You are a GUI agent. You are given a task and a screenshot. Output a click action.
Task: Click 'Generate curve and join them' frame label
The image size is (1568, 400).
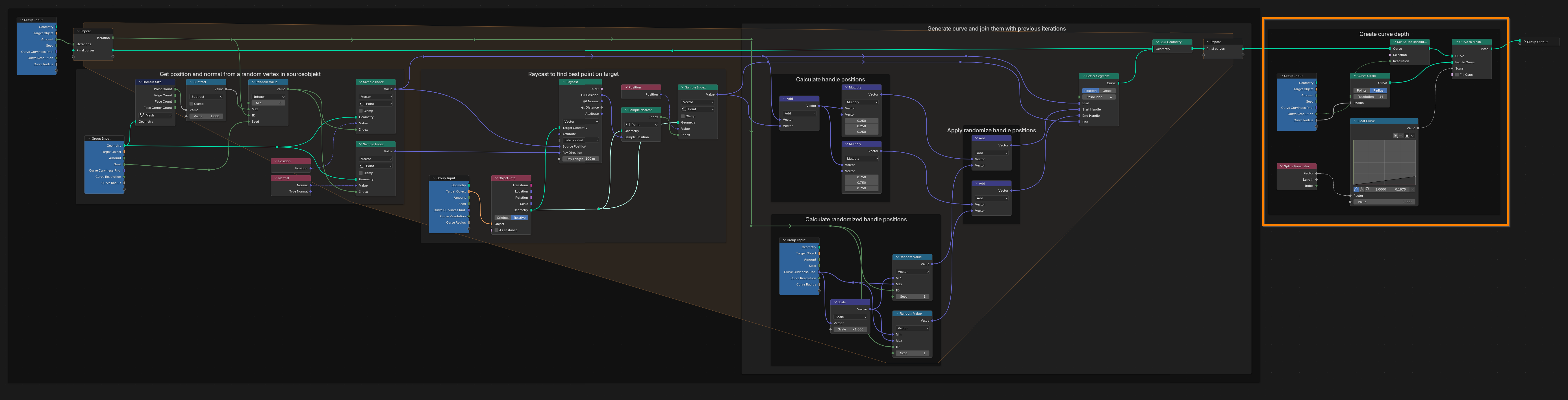pos(996,29)
